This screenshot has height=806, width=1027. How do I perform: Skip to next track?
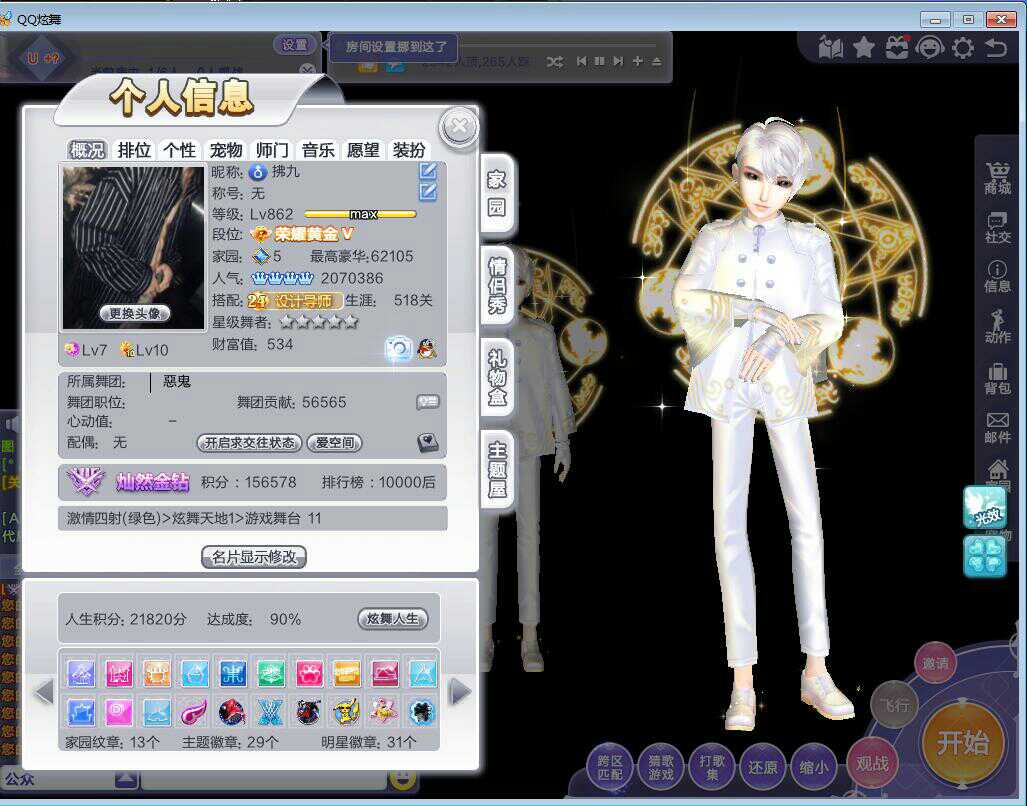(618, 61)
